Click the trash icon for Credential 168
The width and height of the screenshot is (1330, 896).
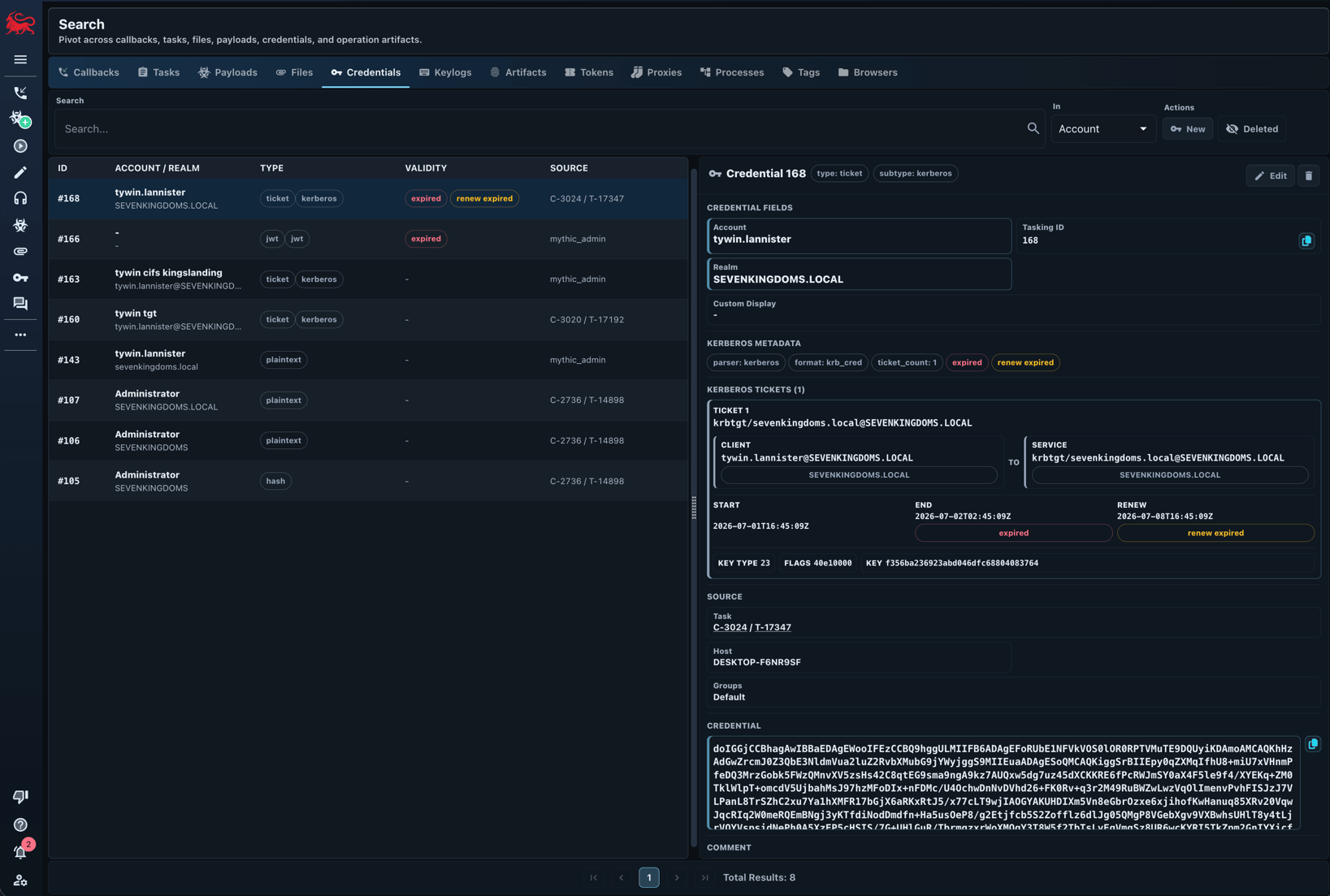pos(1308,175)
